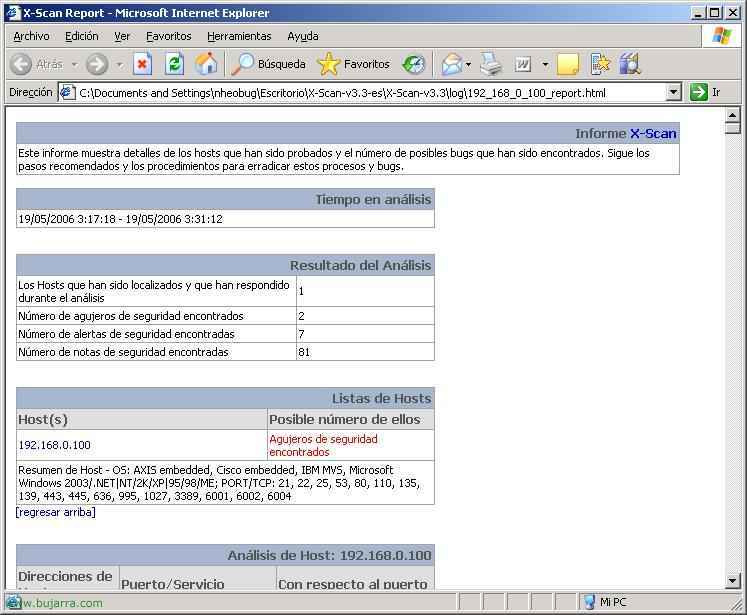
Task: Click 'Número de alertas de seguridad encontradas' row
Action: [x=225, y=334]
